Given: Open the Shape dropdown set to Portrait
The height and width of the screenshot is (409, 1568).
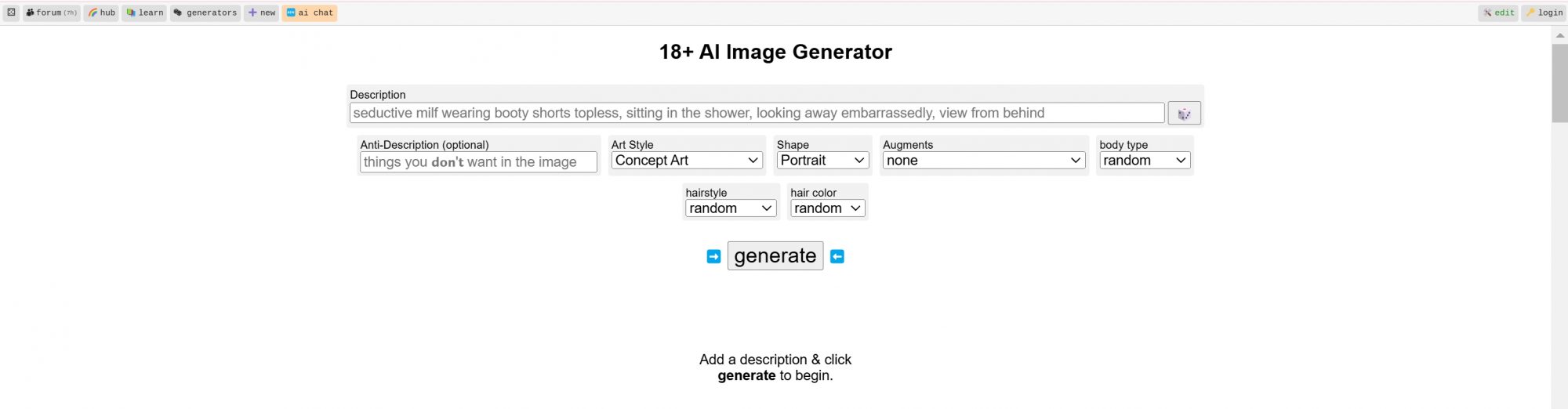Looking at the screenshot, I should coord(822,161).
